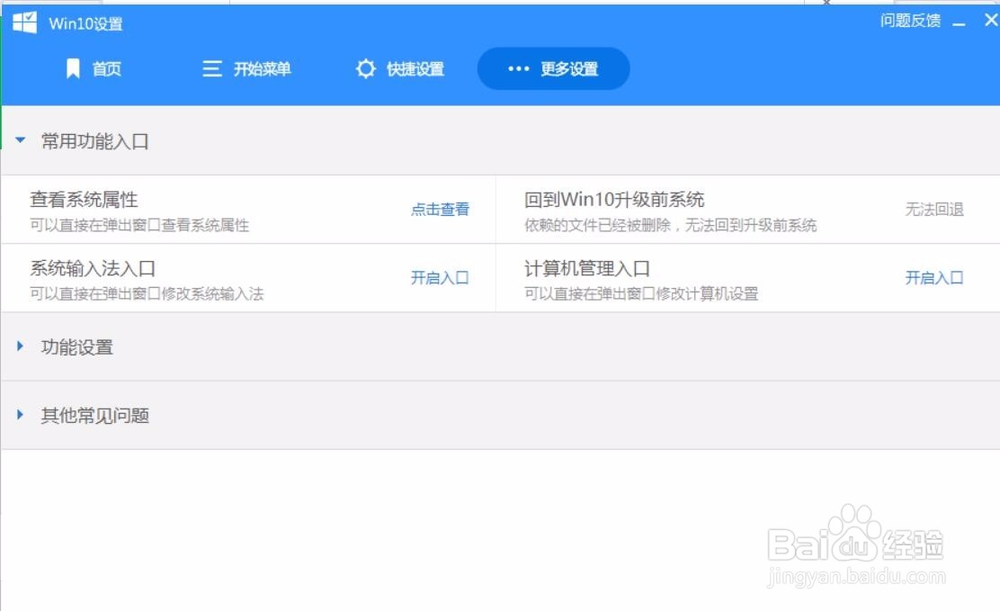Click description 依赖的文件已经被删除，无法回到升级前系统
1000x611 pixels.
click(x=670, y=225)
